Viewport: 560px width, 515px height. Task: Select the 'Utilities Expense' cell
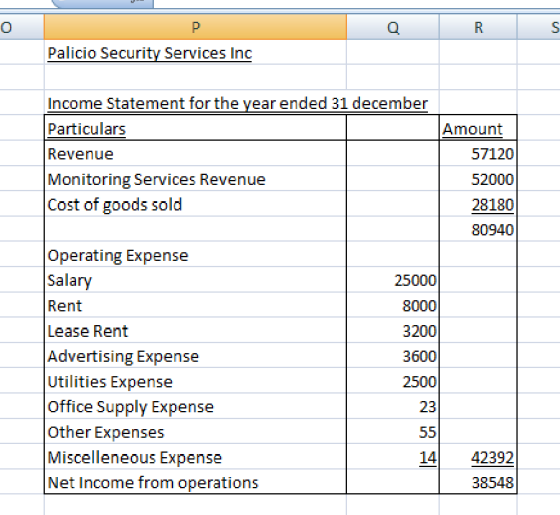point(195,381)
